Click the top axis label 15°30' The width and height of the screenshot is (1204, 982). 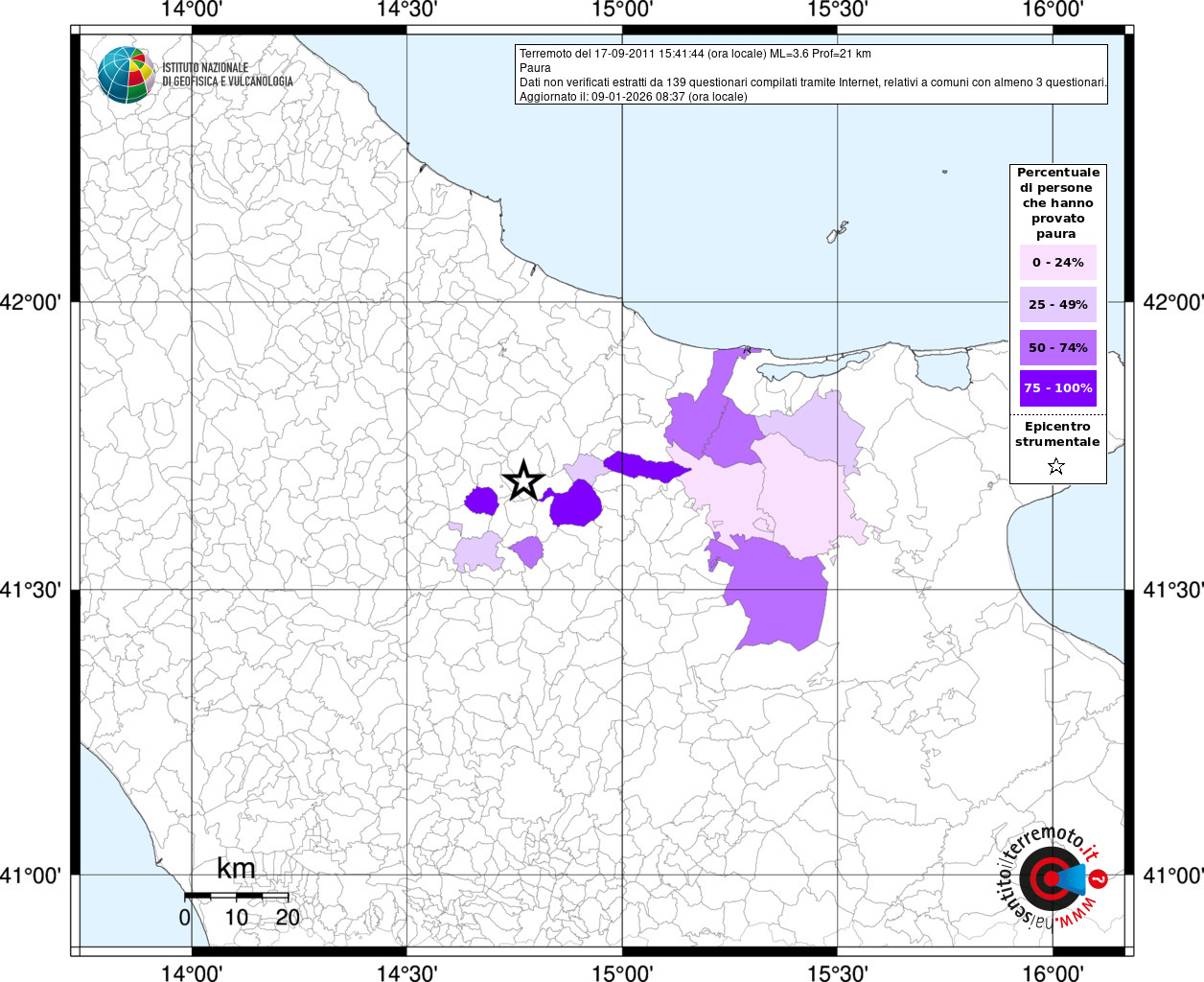(838, 10)
